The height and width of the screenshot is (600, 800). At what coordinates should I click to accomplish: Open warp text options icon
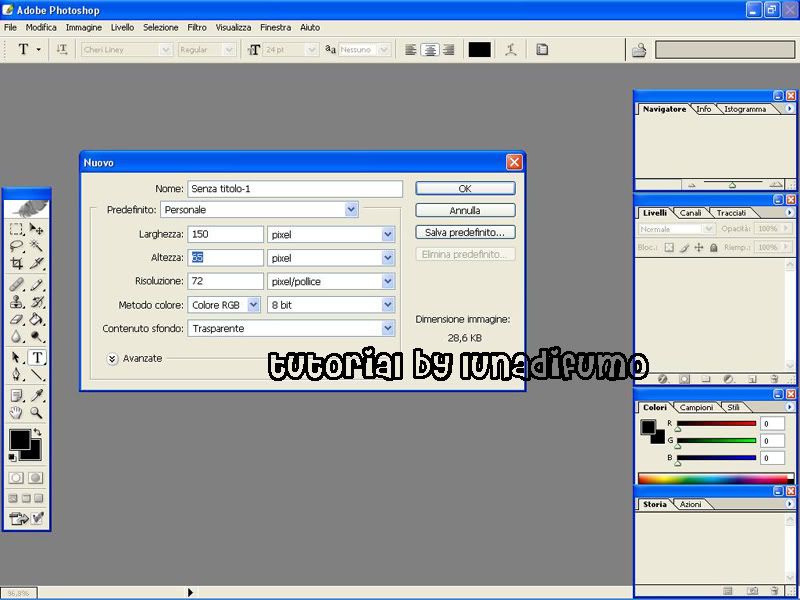511,49
